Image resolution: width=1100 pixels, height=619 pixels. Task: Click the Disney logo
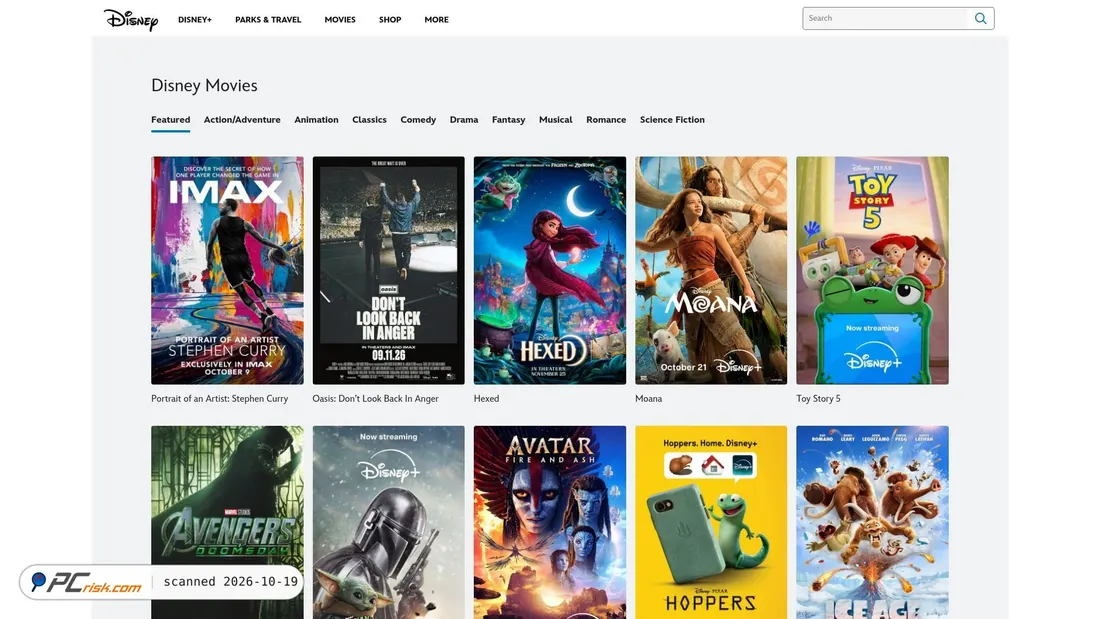(x=130, y=20)
